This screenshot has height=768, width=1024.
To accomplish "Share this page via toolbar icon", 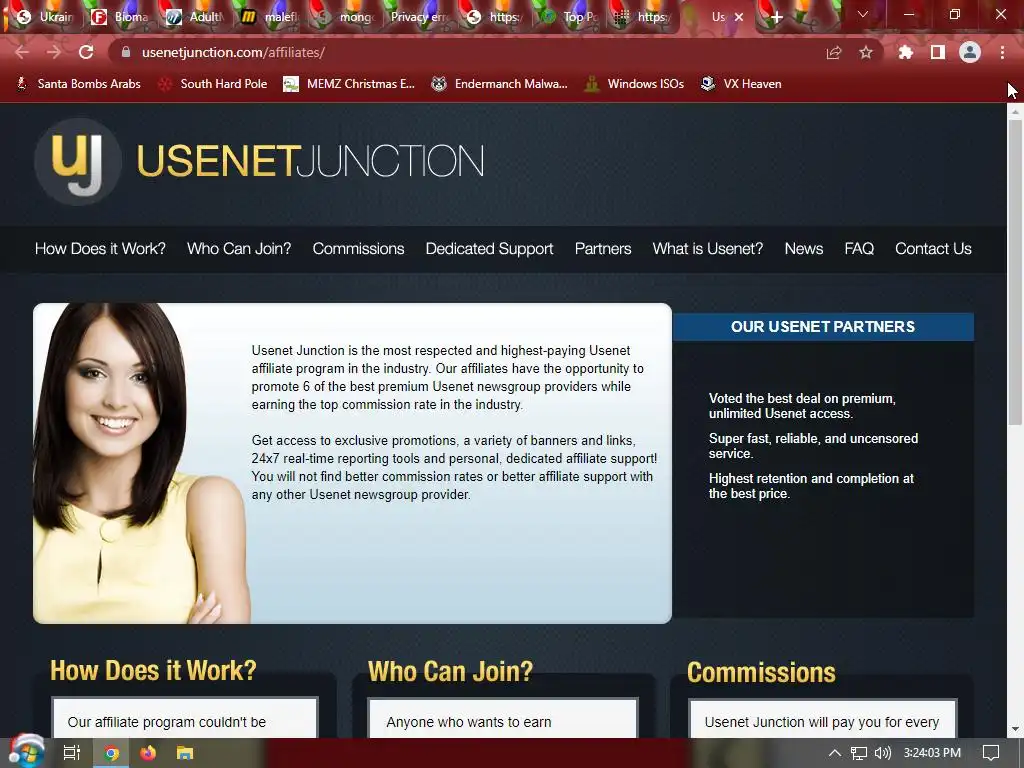I will (834, 52).
